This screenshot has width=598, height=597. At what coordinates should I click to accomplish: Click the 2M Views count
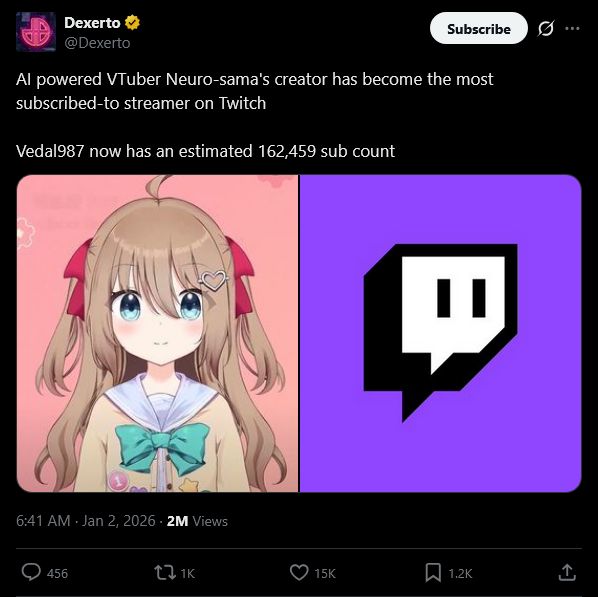pyautogui.click(x=197, y=521)
